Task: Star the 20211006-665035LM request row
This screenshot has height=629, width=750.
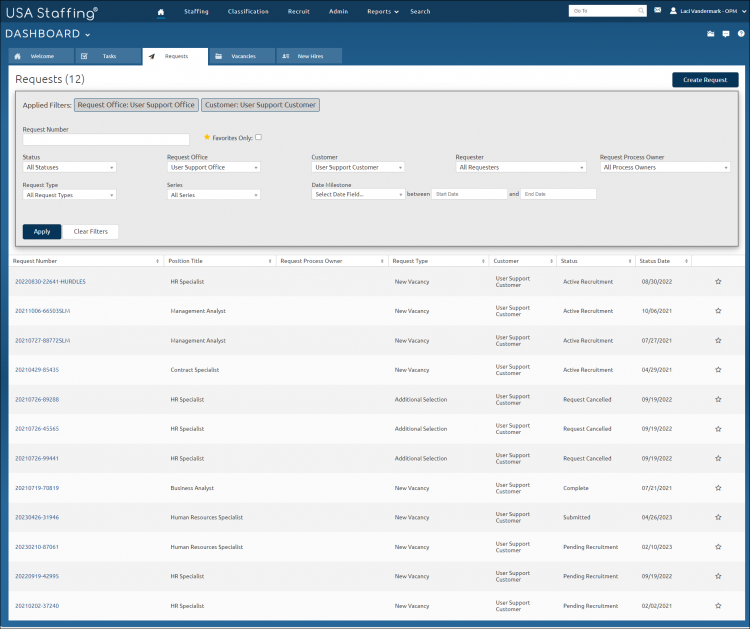Action: pyautogui.click(x=718, y=311)
